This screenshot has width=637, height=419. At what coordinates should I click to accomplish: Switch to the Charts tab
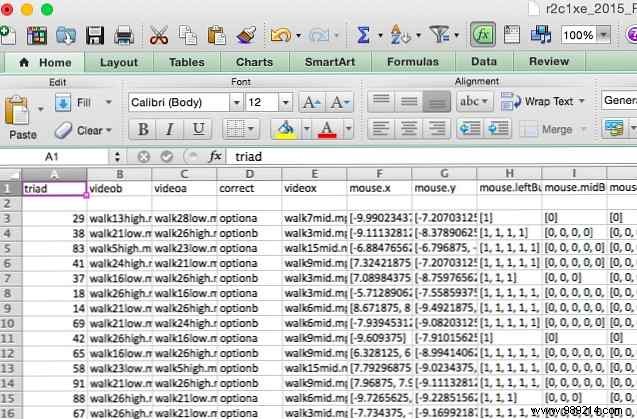[x=254, y=62]
